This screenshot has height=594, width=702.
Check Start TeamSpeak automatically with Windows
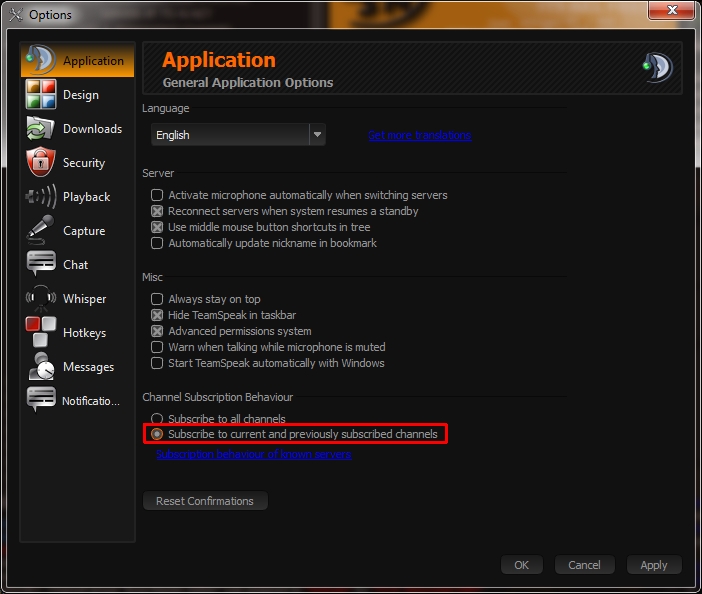pyautogui.click(x=157, y=363)
